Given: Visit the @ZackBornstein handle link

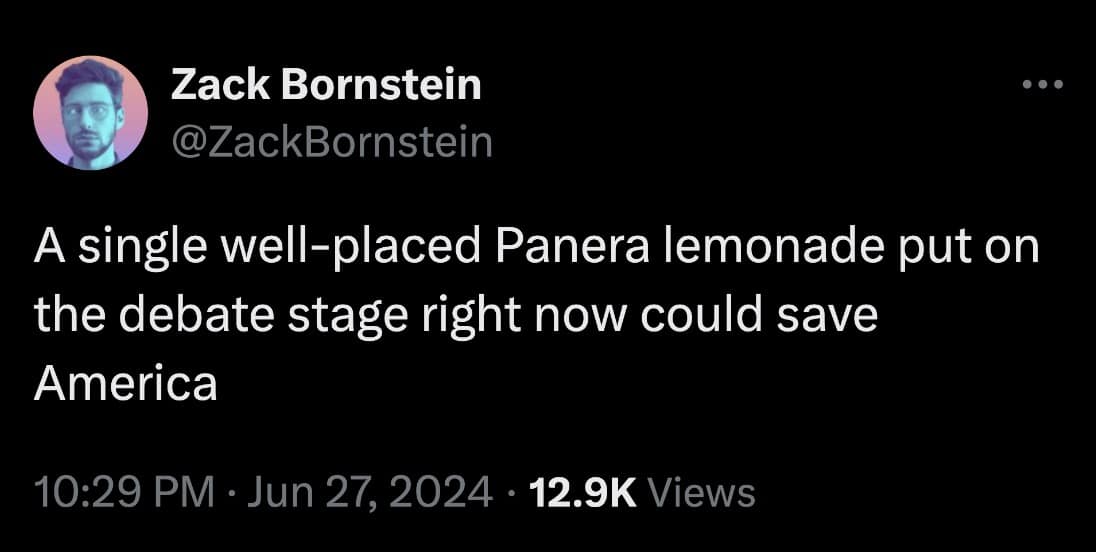Looking at the screenshot, I should 332,142.
